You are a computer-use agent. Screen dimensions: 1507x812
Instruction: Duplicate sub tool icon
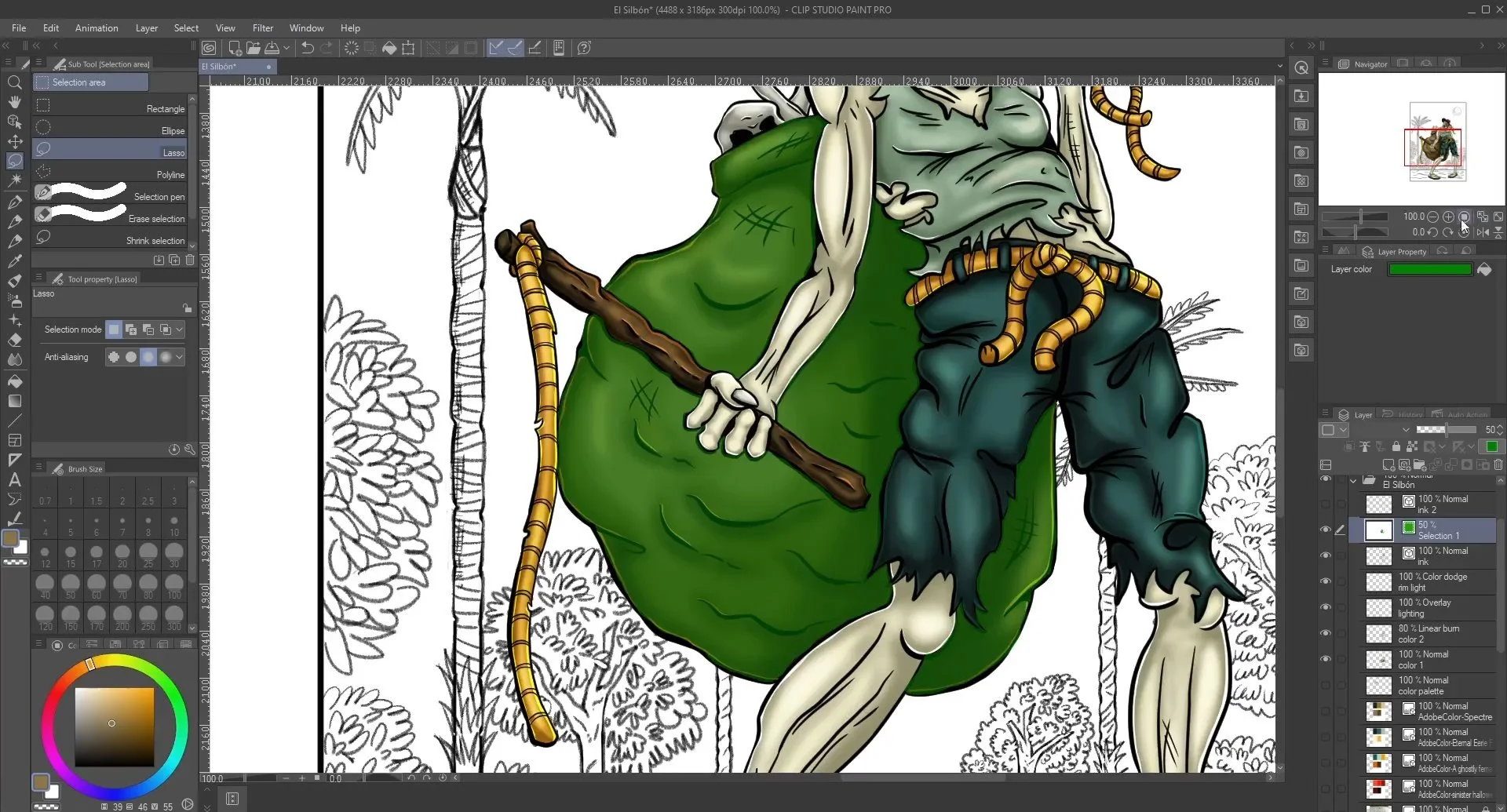coord(174,260)
